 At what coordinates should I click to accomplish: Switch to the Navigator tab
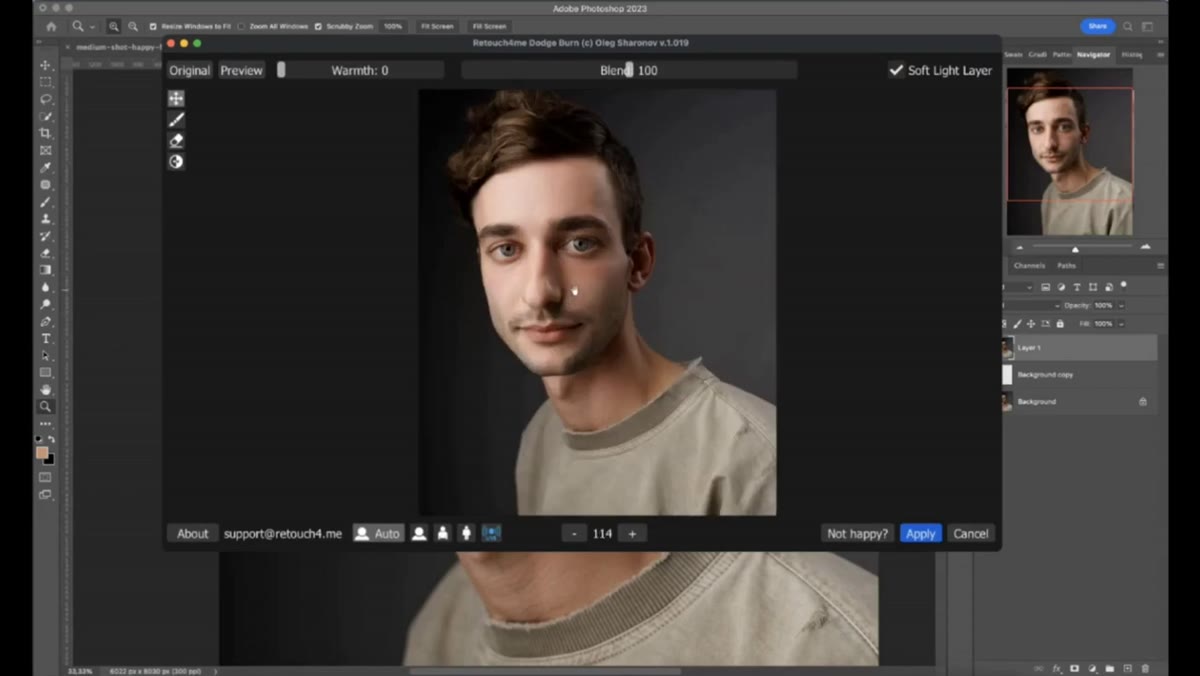[x=1094, y=54]
